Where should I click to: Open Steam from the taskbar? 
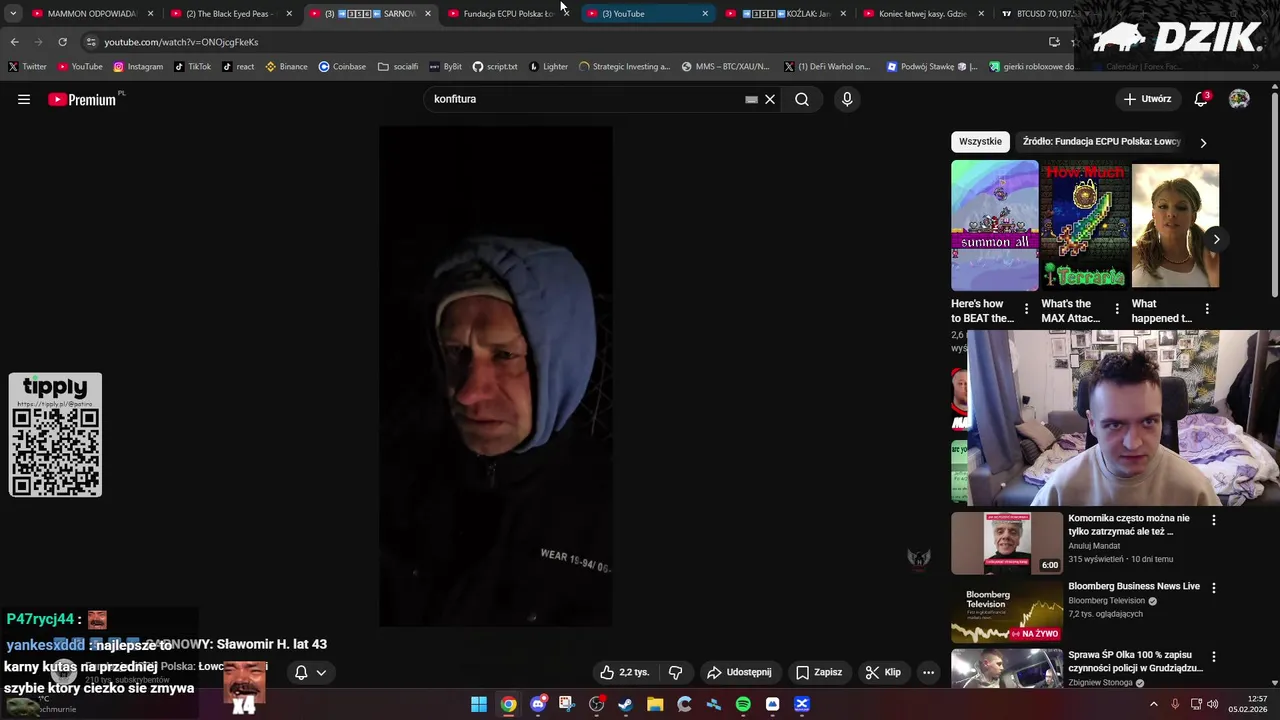tap(626, 704)
